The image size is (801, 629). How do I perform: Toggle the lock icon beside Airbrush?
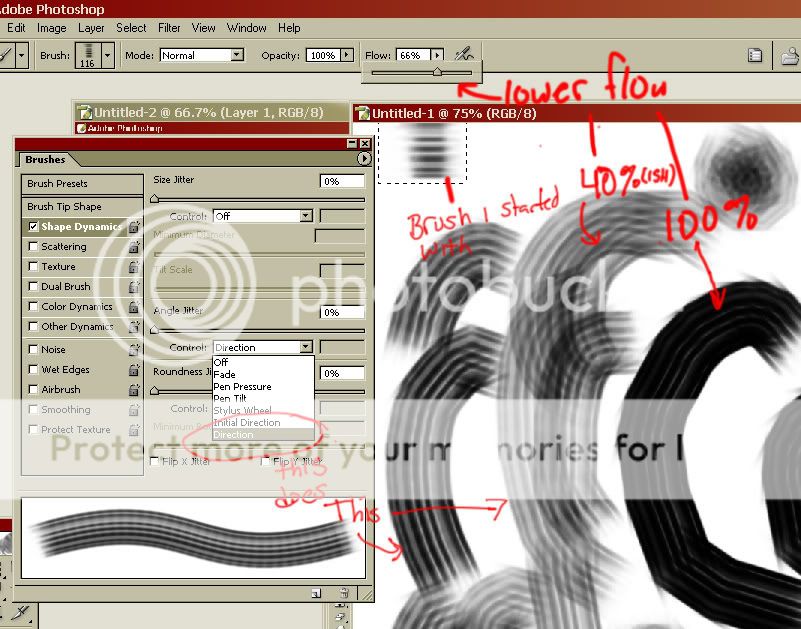[134, 390]
